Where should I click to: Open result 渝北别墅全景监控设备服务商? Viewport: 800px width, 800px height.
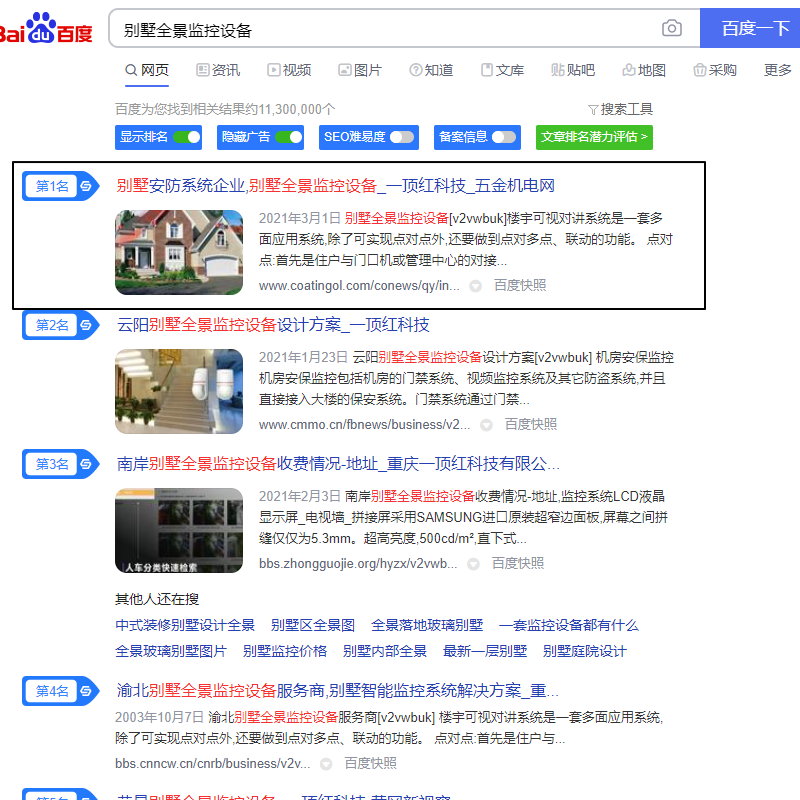coord(338,691)
